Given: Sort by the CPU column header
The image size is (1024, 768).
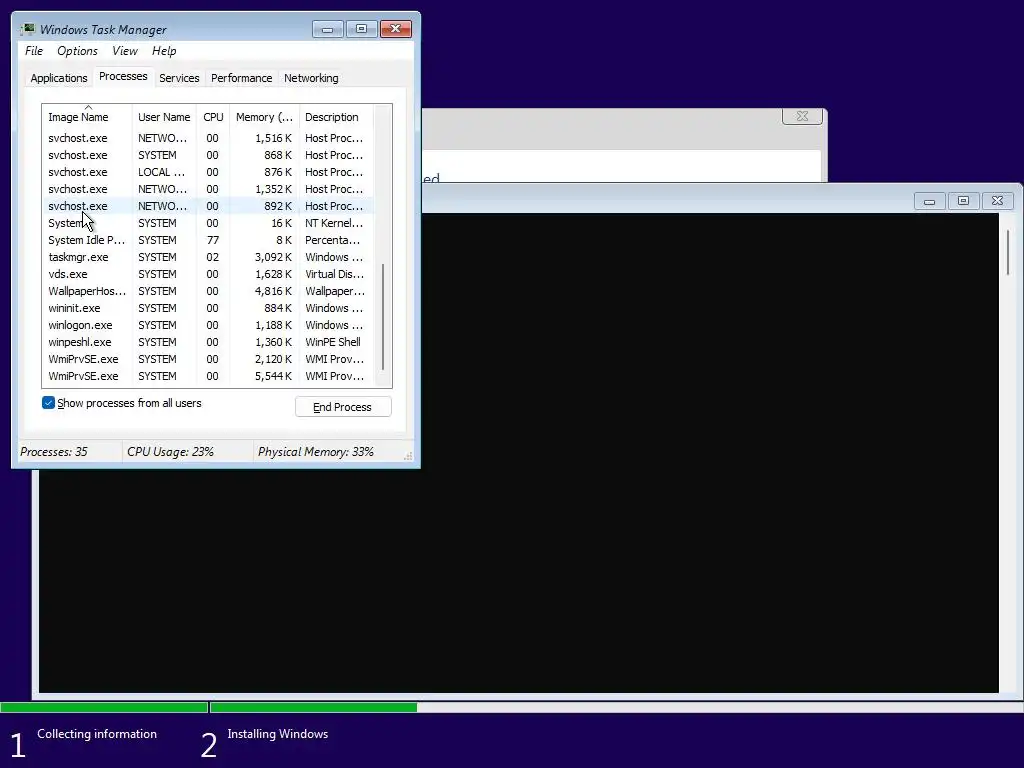Looking at the screenshot, I should (213, 117).
